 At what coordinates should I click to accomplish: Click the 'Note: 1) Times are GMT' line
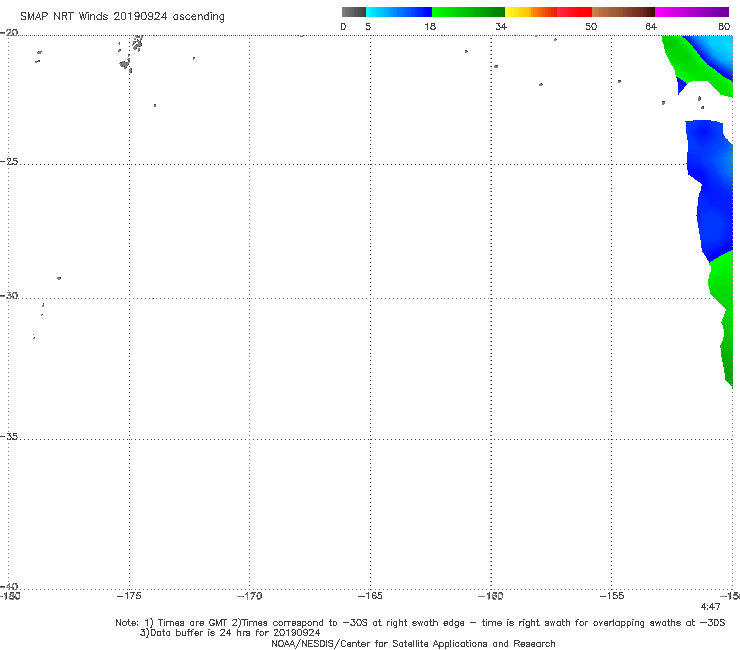click(420, 623)
